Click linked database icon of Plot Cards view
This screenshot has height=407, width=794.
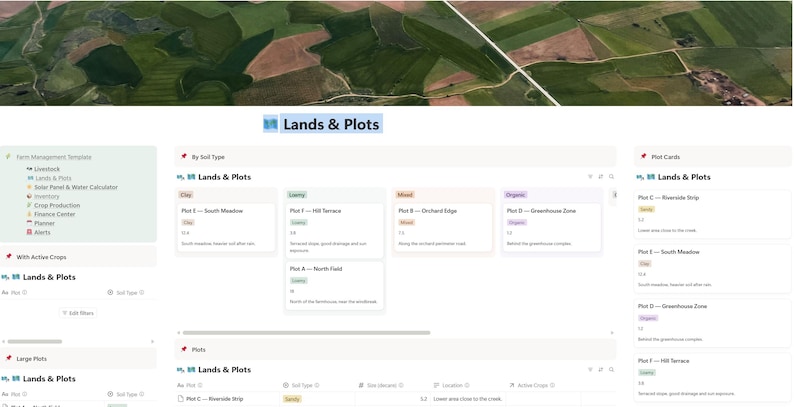click(x=640, y=177)
